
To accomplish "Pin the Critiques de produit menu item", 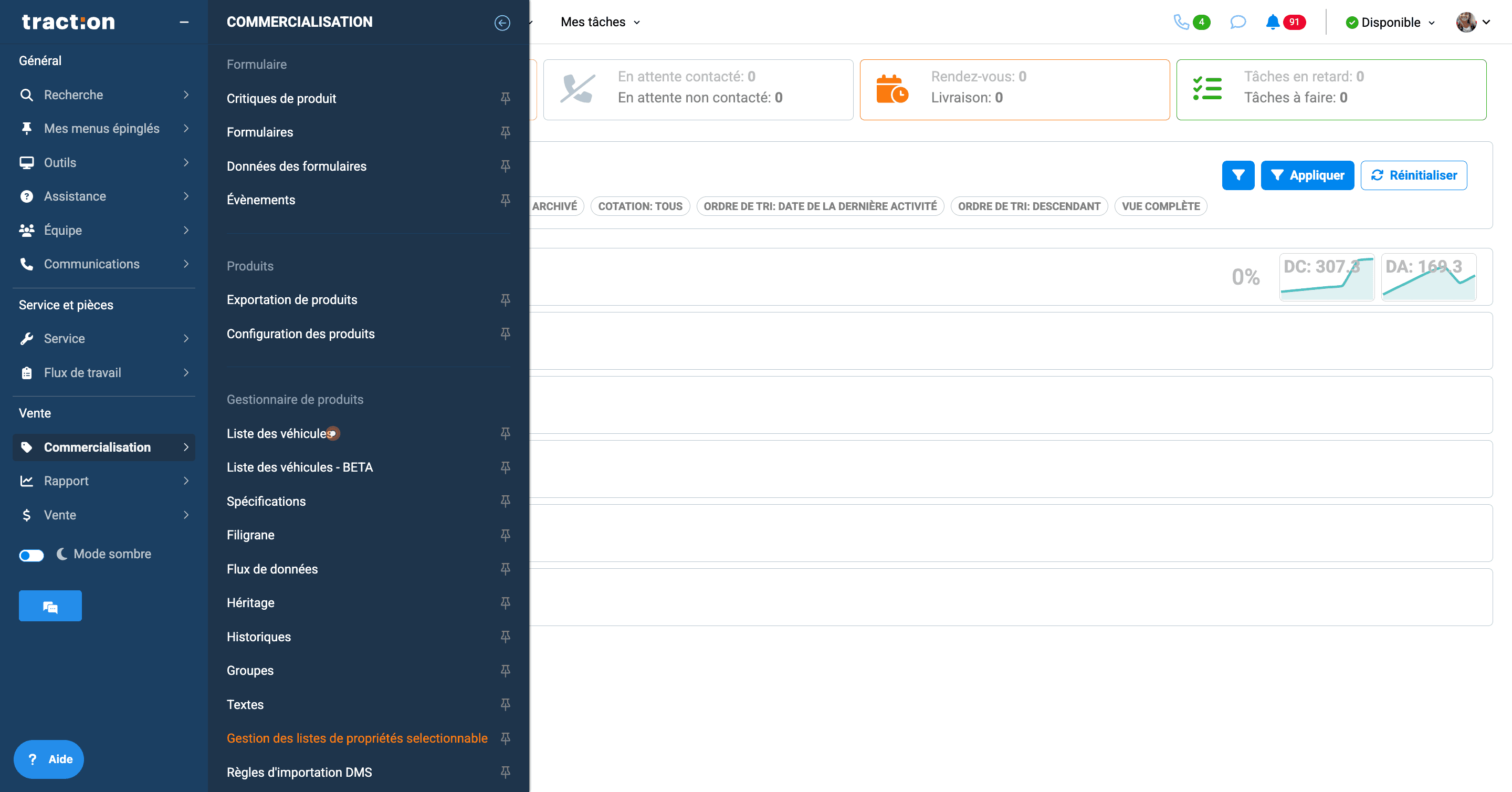I will 505,98.
